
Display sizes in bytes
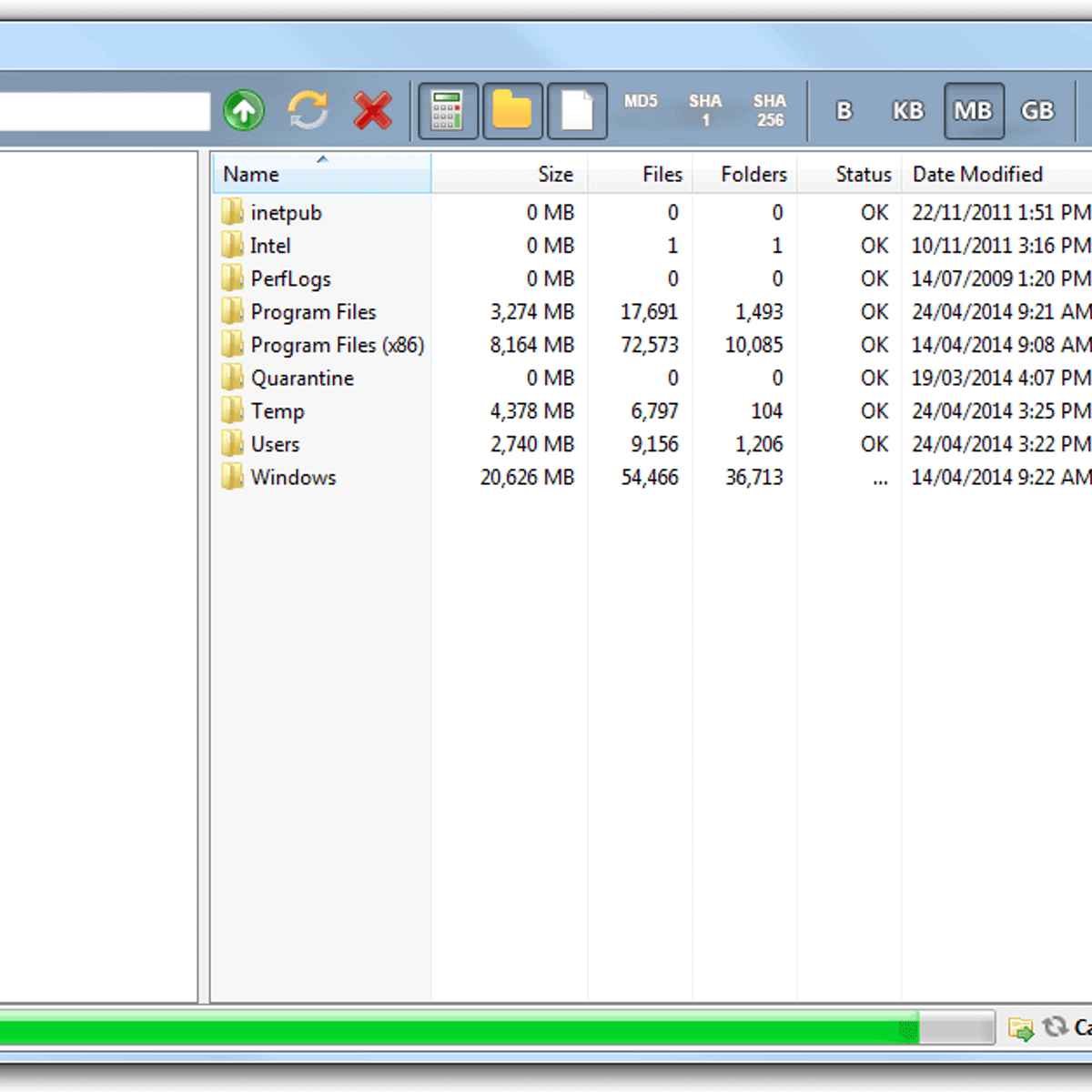point(843,110)
